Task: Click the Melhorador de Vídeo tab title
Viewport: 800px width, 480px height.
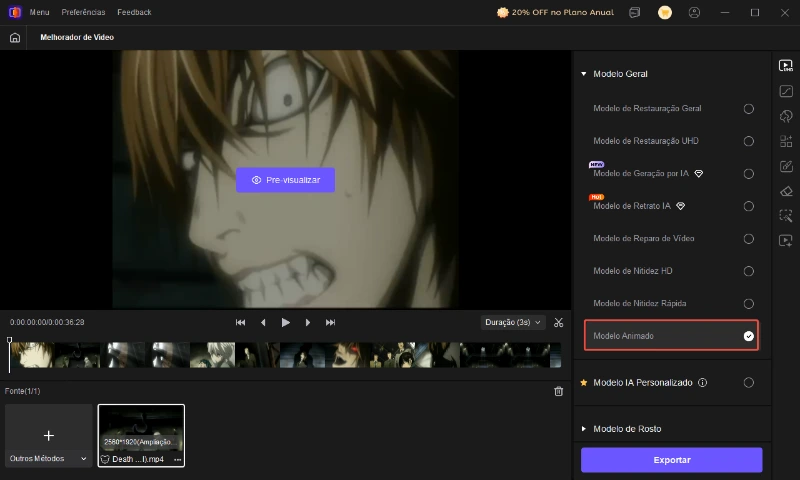Action: [77, 37]
